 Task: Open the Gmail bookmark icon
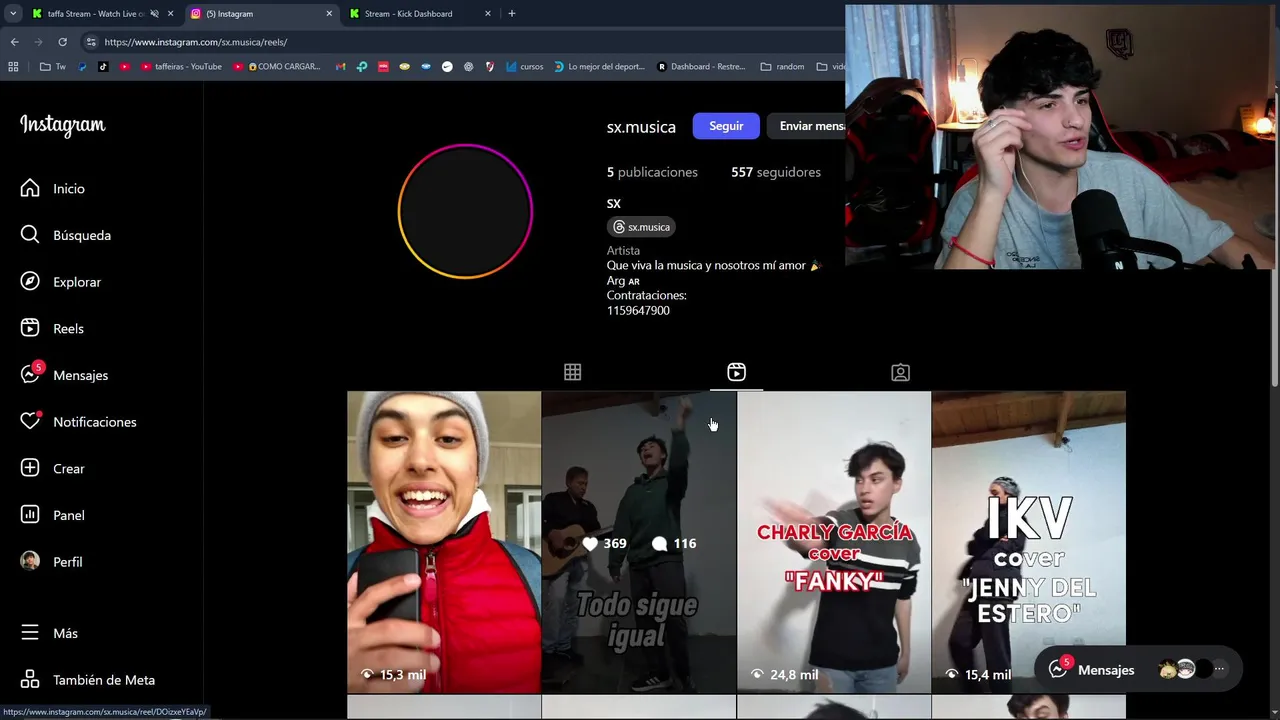(x=340, y=67)
